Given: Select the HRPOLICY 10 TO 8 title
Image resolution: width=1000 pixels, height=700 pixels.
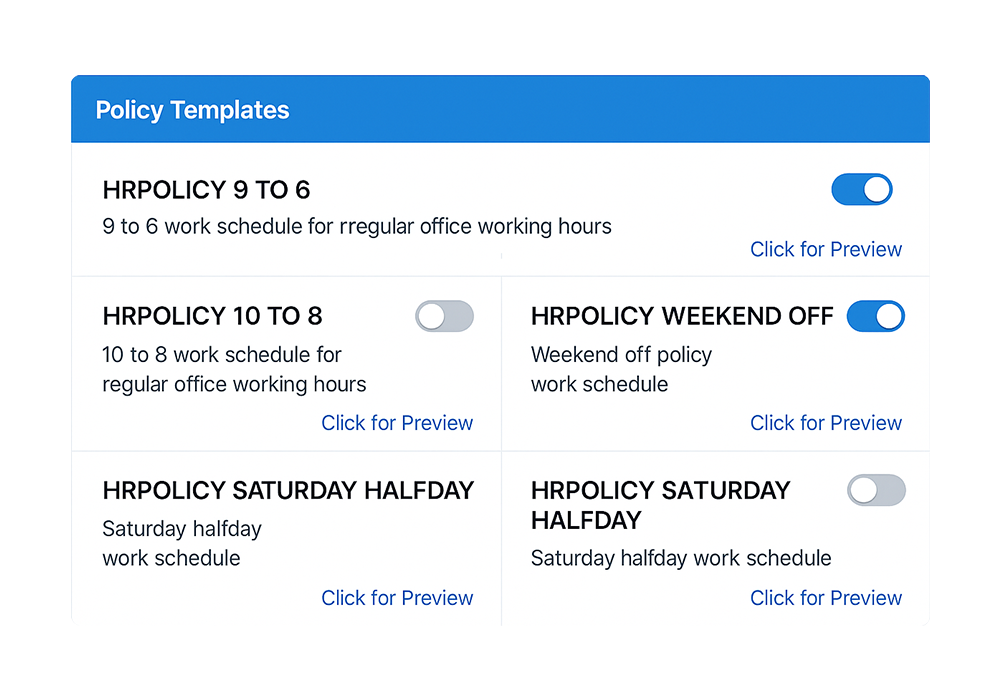Looking at the screenshot, I should coord(212,316).
